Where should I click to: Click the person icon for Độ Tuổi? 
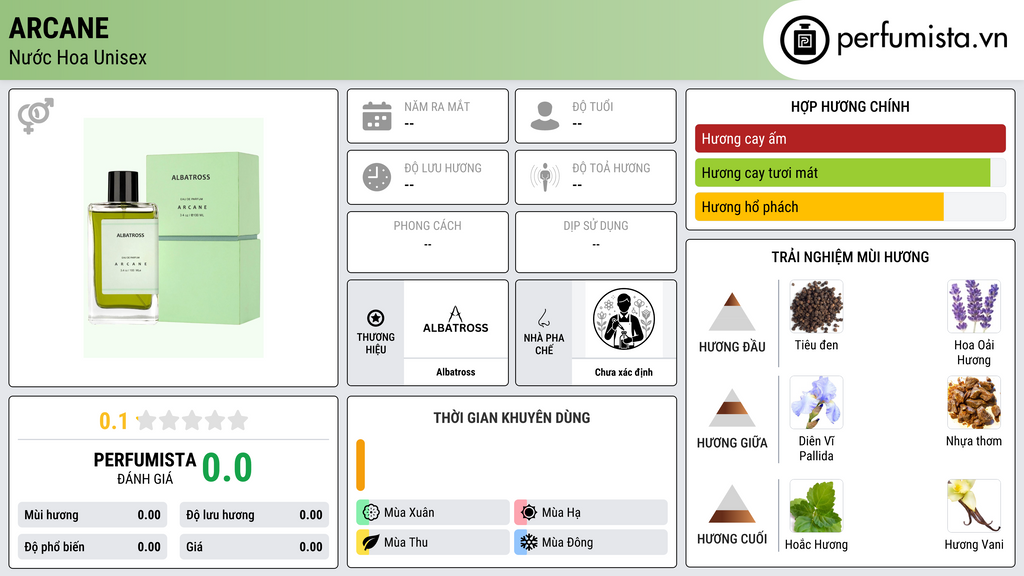[x=545, y=116]
